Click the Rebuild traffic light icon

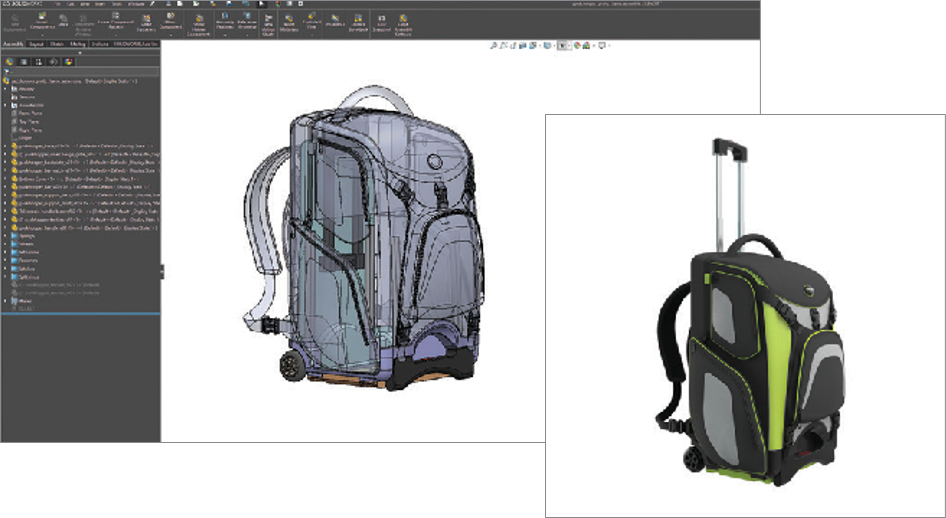[x=278, y=4]
